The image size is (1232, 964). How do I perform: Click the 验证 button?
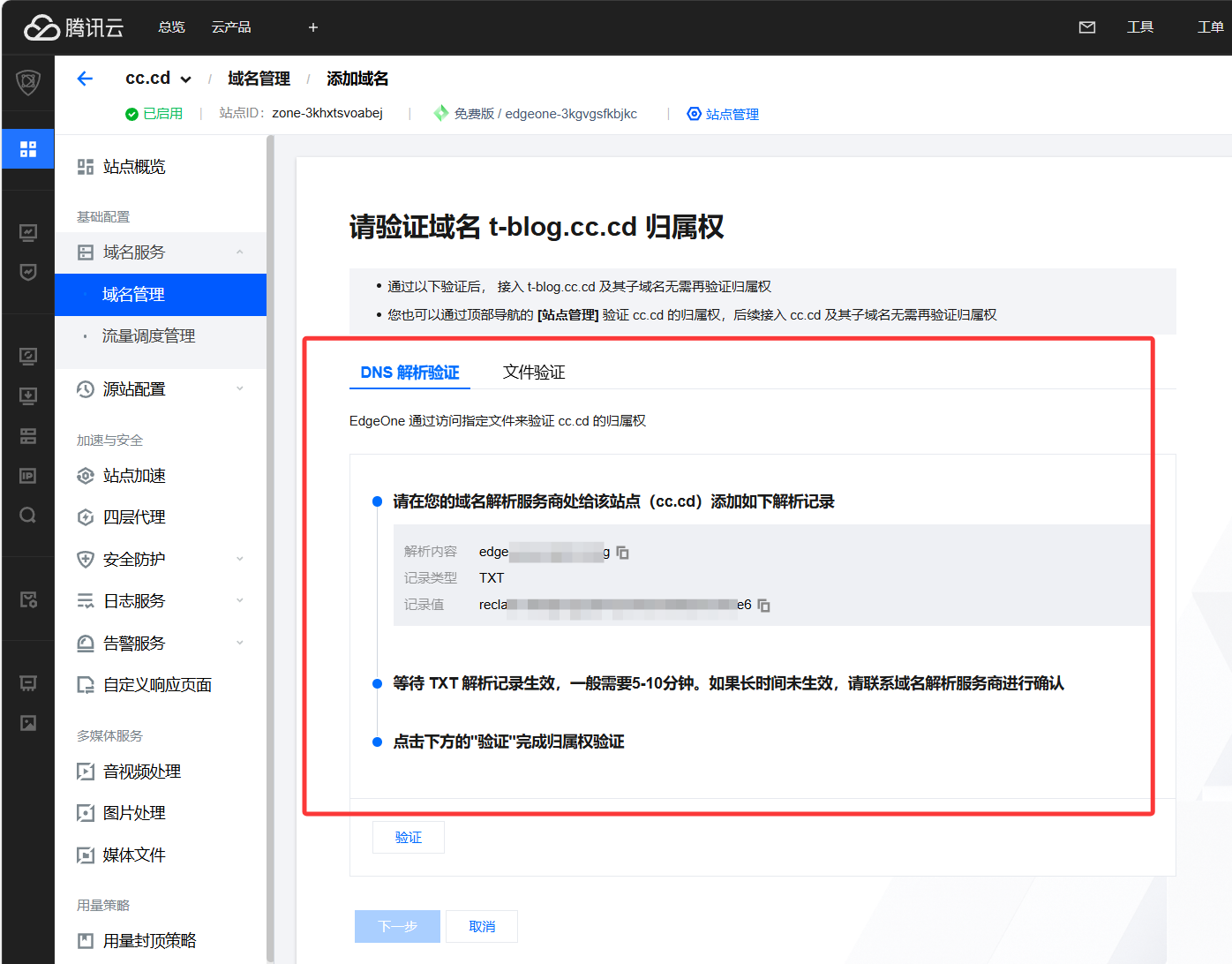tap(409, 838)
